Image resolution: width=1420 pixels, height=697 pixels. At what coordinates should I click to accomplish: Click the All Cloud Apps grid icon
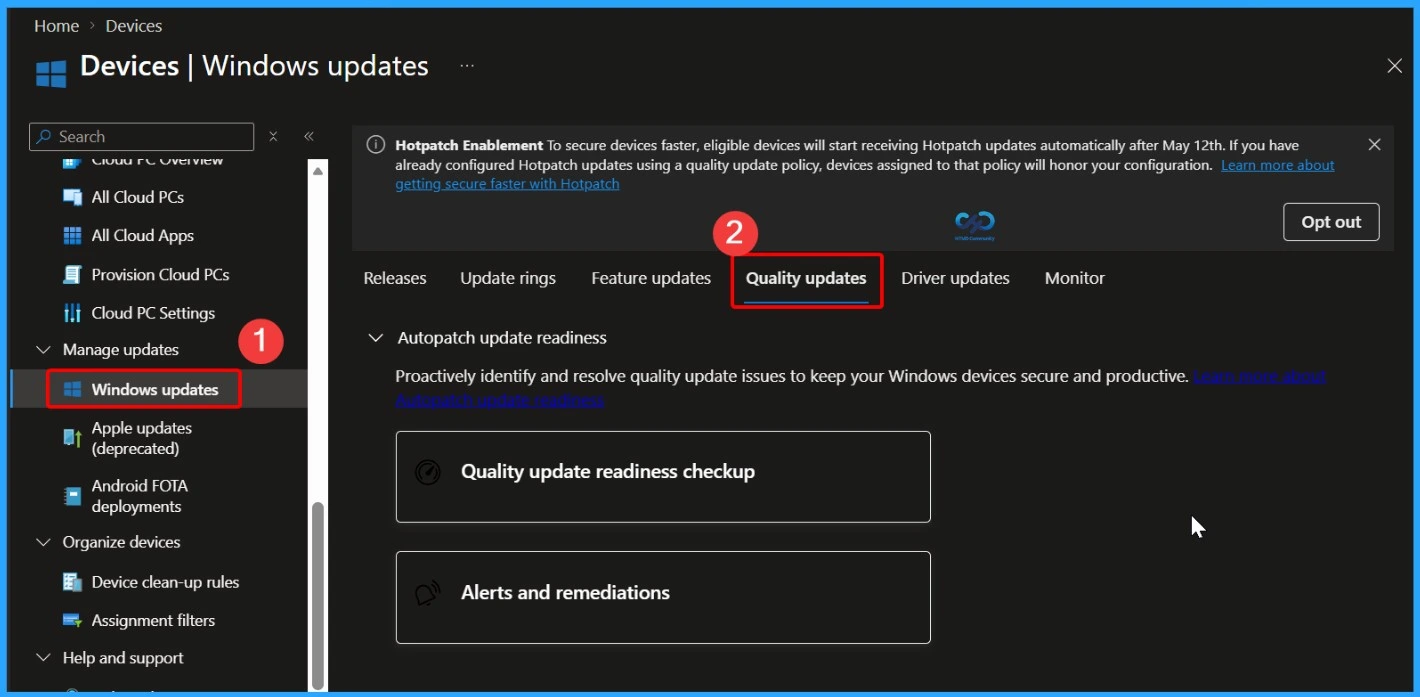(72, 236)
